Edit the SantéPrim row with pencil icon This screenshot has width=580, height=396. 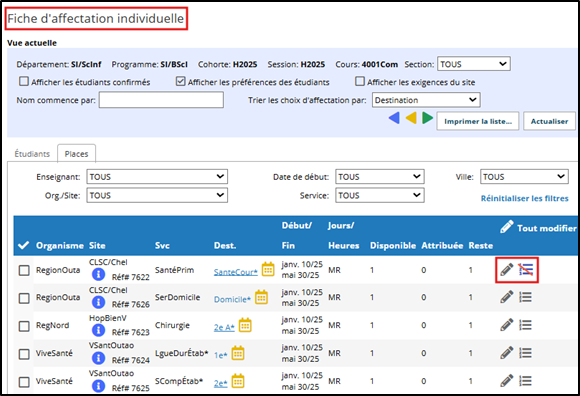506,270
